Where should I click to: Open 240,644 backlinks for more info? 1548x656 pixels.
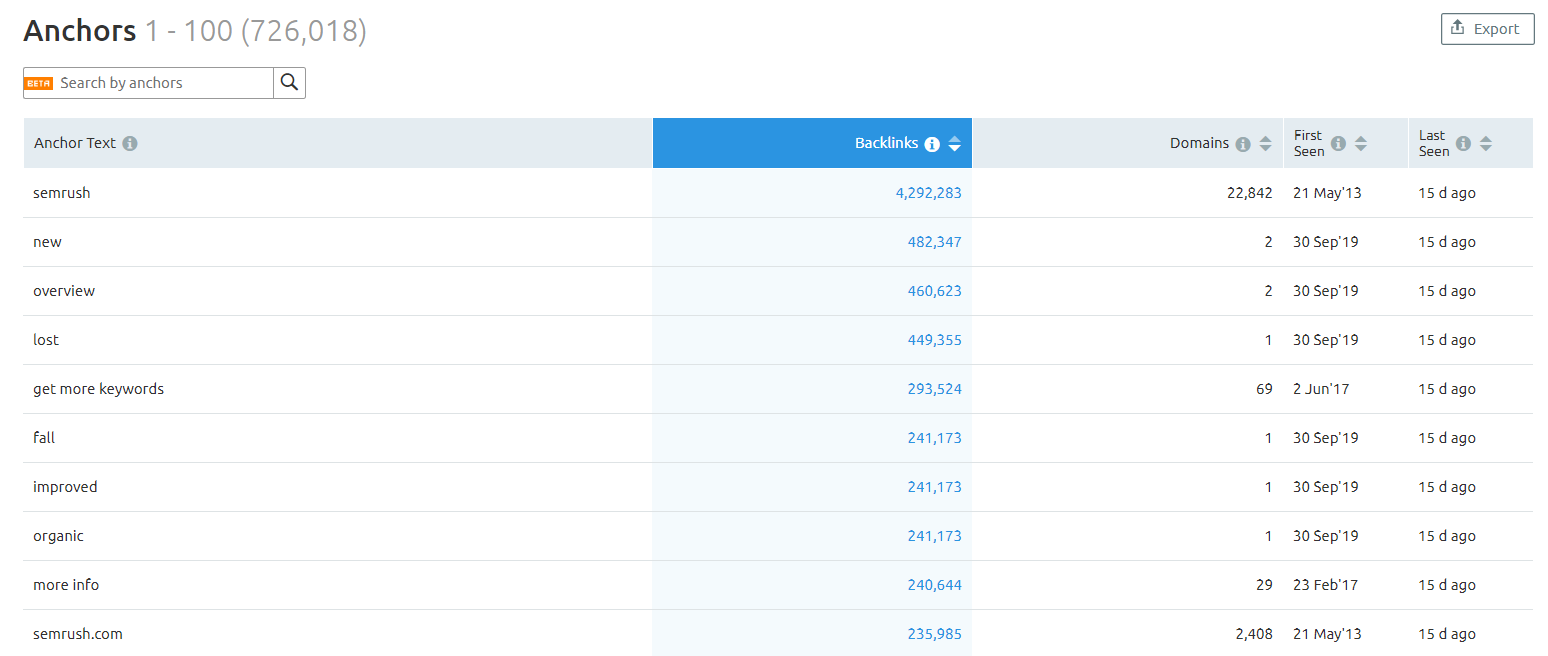[x=934, y=585]
